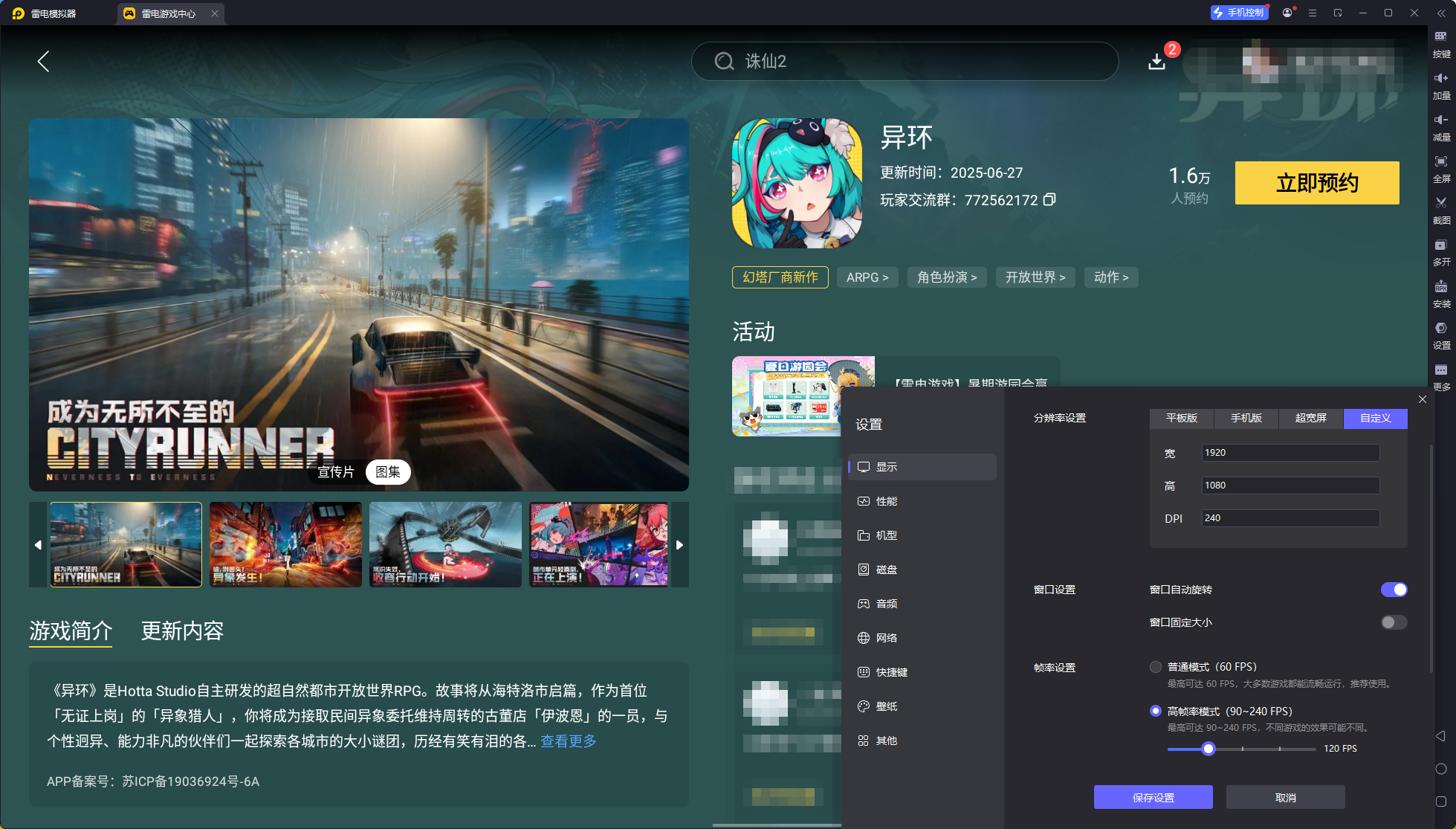Open the 更多 more tools icon
1456x829 pixels.
coord(1441,378)
